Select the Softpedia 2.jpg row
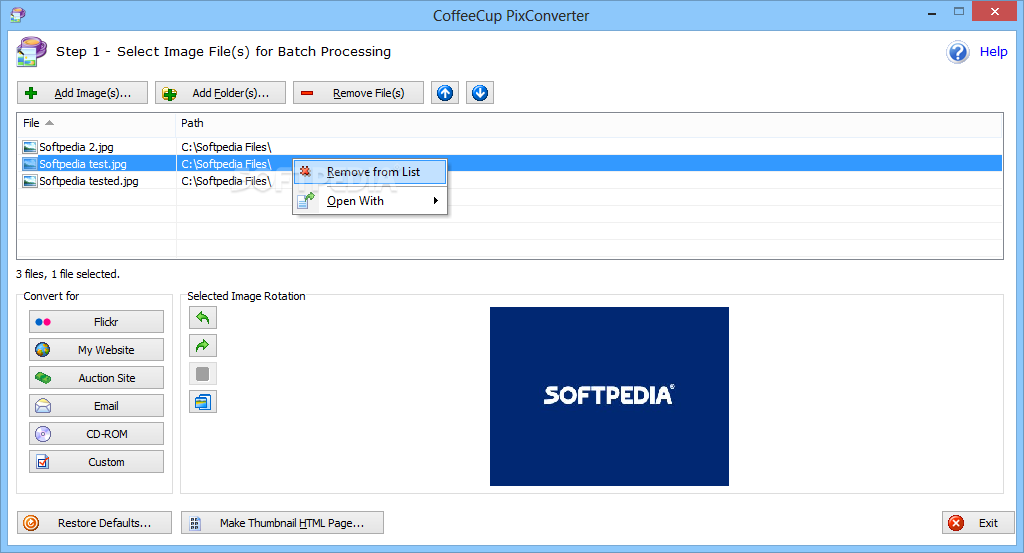 coord(509,147)
